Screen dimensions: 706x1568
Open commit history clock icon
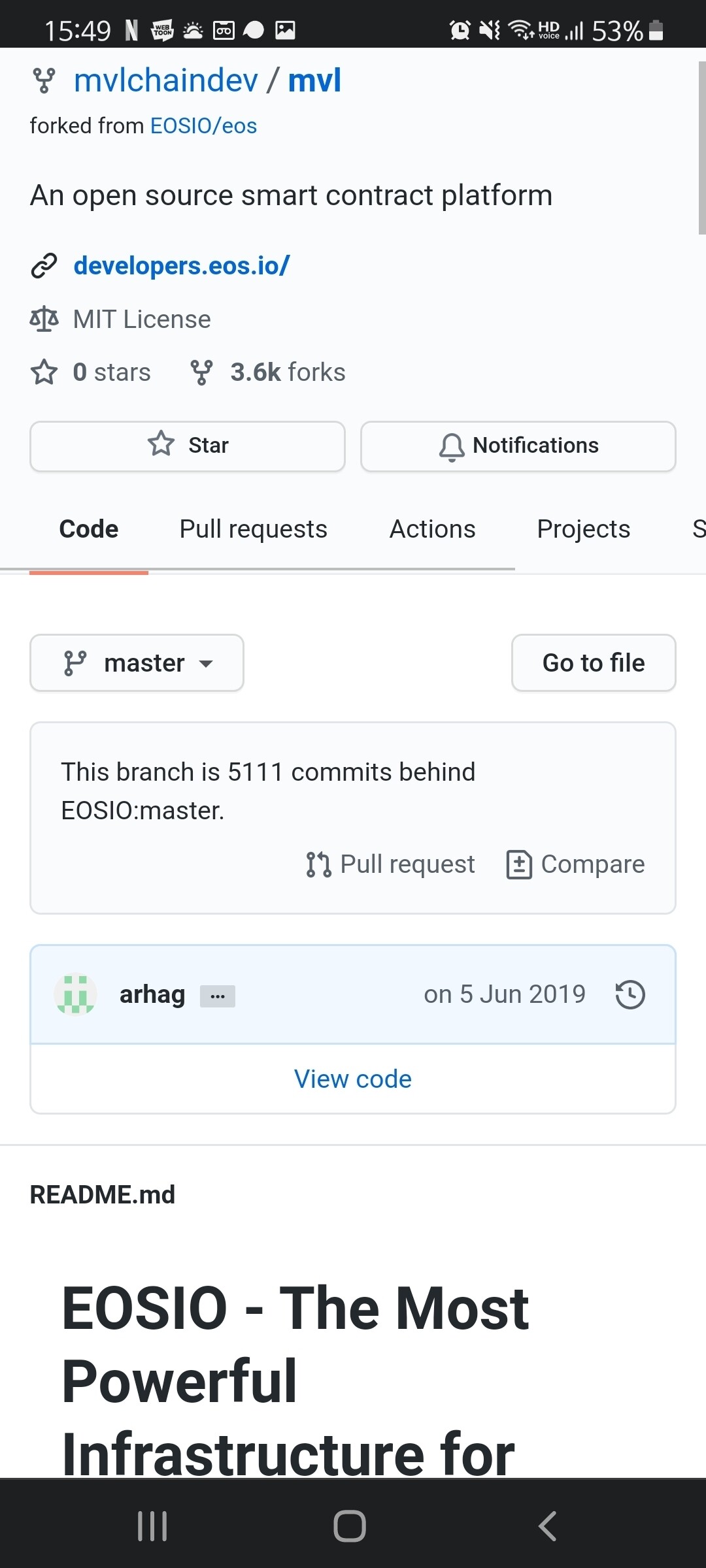click(630, 994)
